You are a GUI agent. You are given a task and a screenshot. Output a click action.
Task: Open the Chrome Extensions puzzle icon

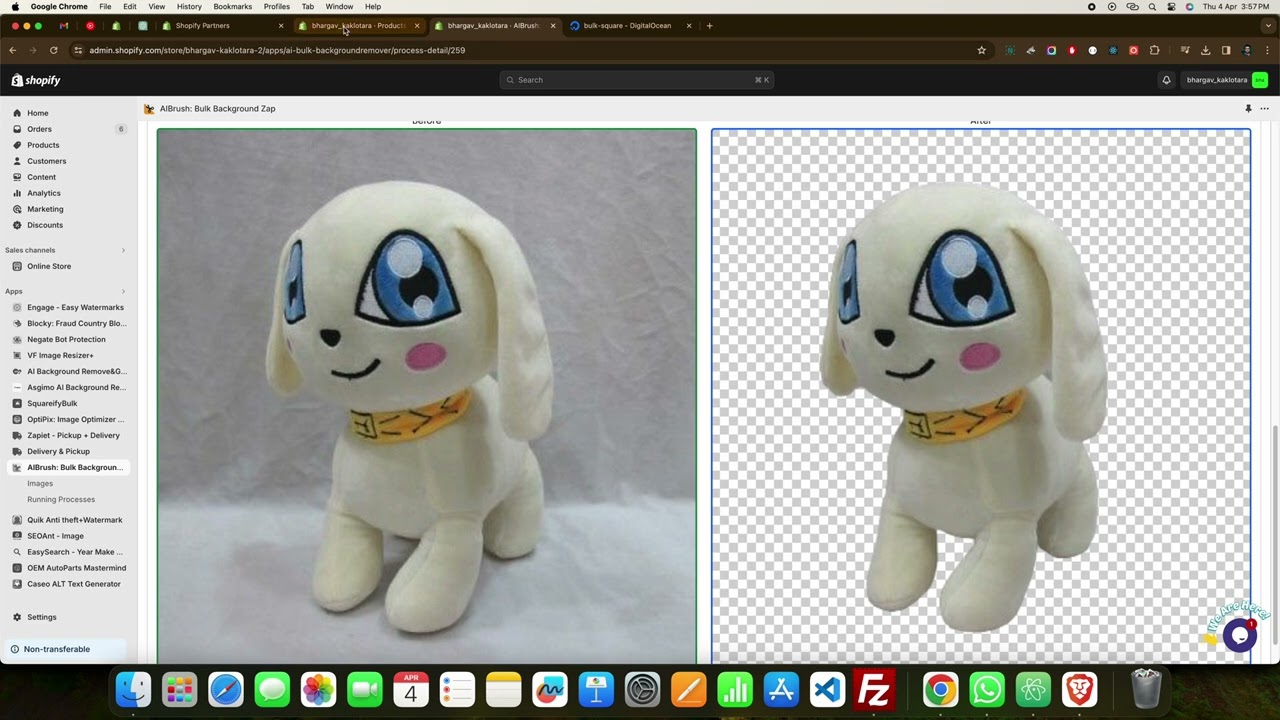(1154, 50)
